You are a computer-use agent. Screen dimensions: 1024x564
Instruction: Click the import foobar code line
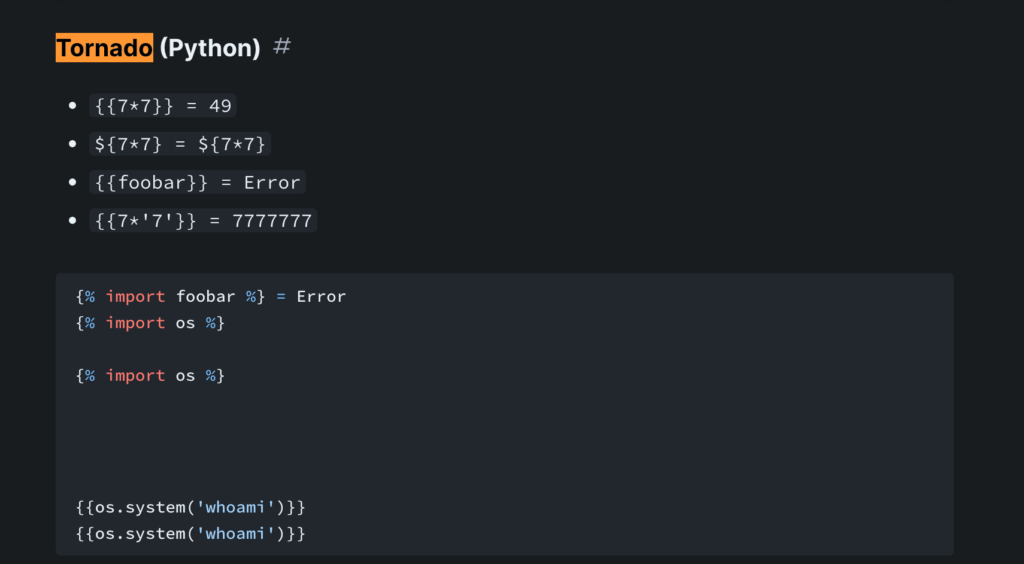(x=211, y=297)
